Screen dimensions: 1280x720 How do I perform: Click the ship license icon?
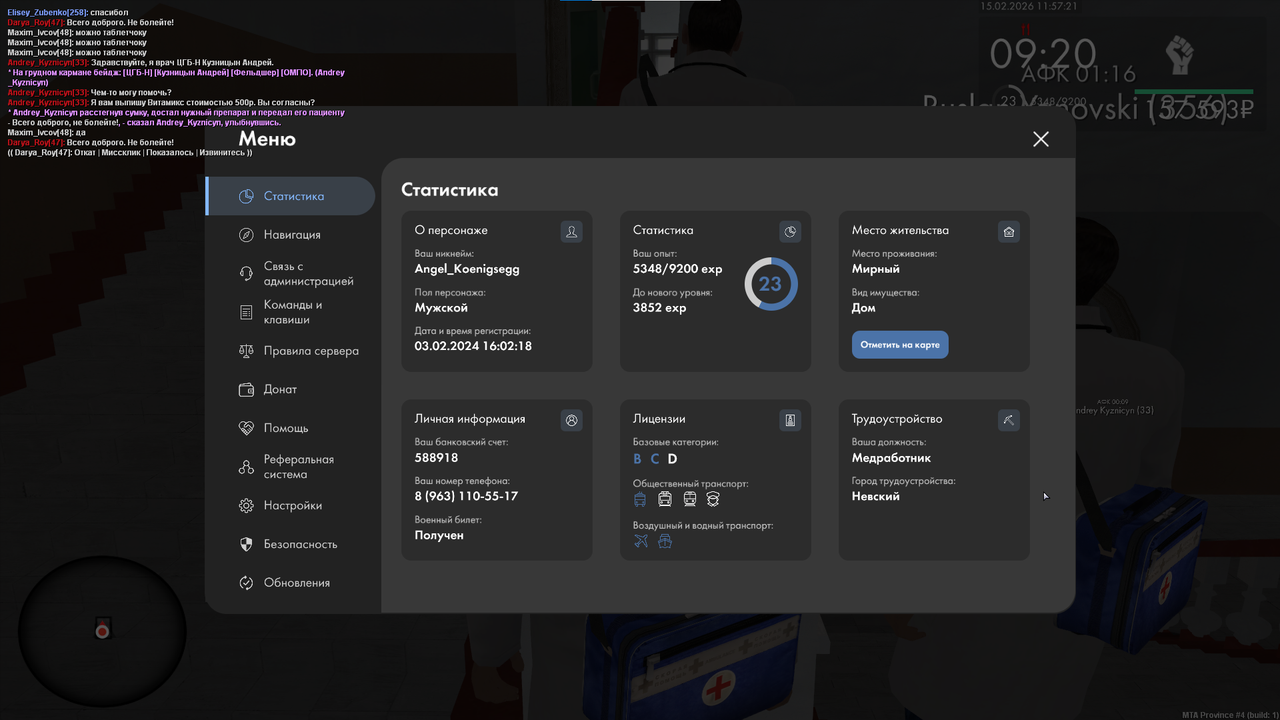(x=665, y=541)
